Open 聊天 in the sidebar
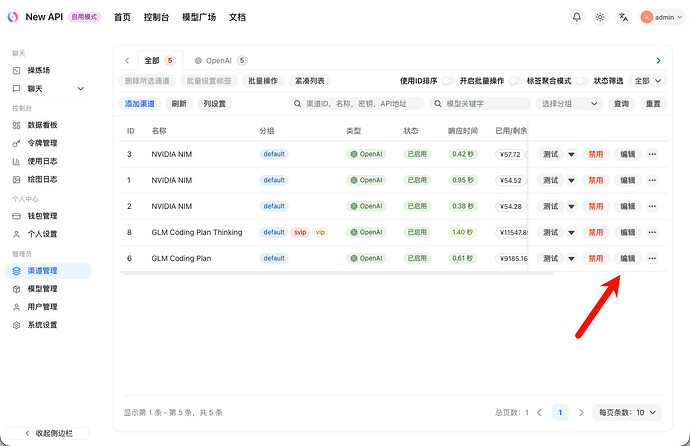The width and height of the screenshot is (690, 446). point(48,89)
